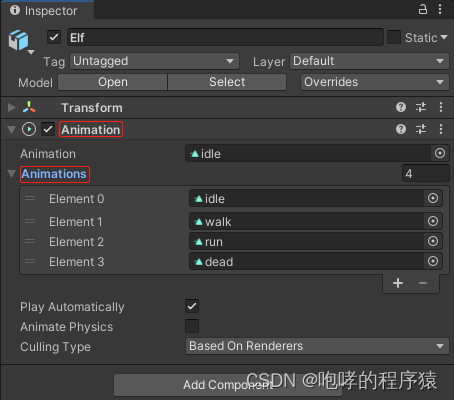Open the Tag dropdown showing Untagged
This screenshot has height=400, width=454.
click(x=154, y=61)
